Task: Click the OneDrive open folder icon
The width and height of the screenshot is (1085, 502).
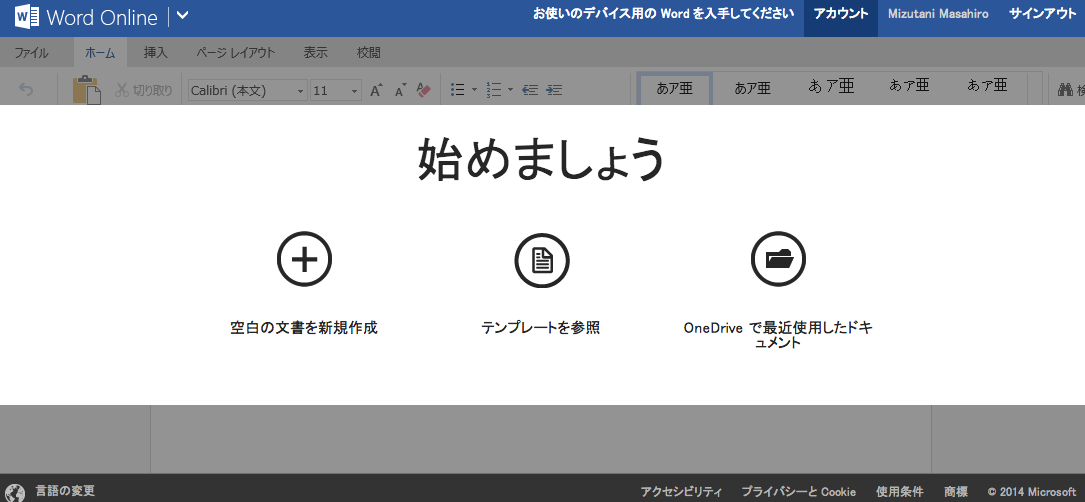Action: pyautogui.click(x=778, y=260)
